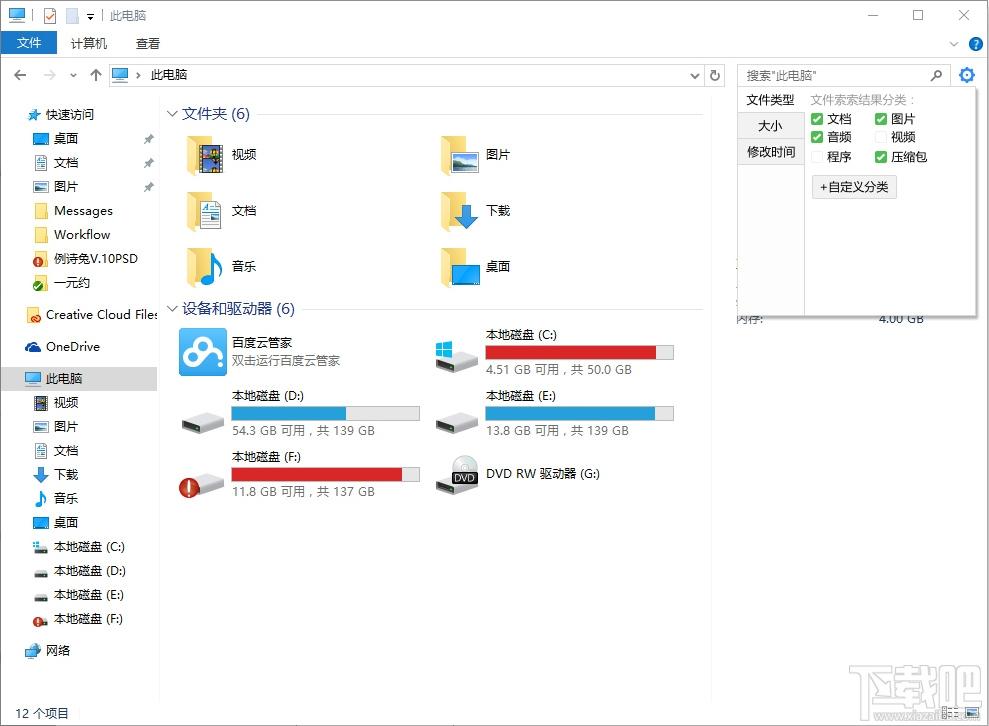Unpin 桌面 from quick access
The image size is (989, 726).
tap(148, 139)
